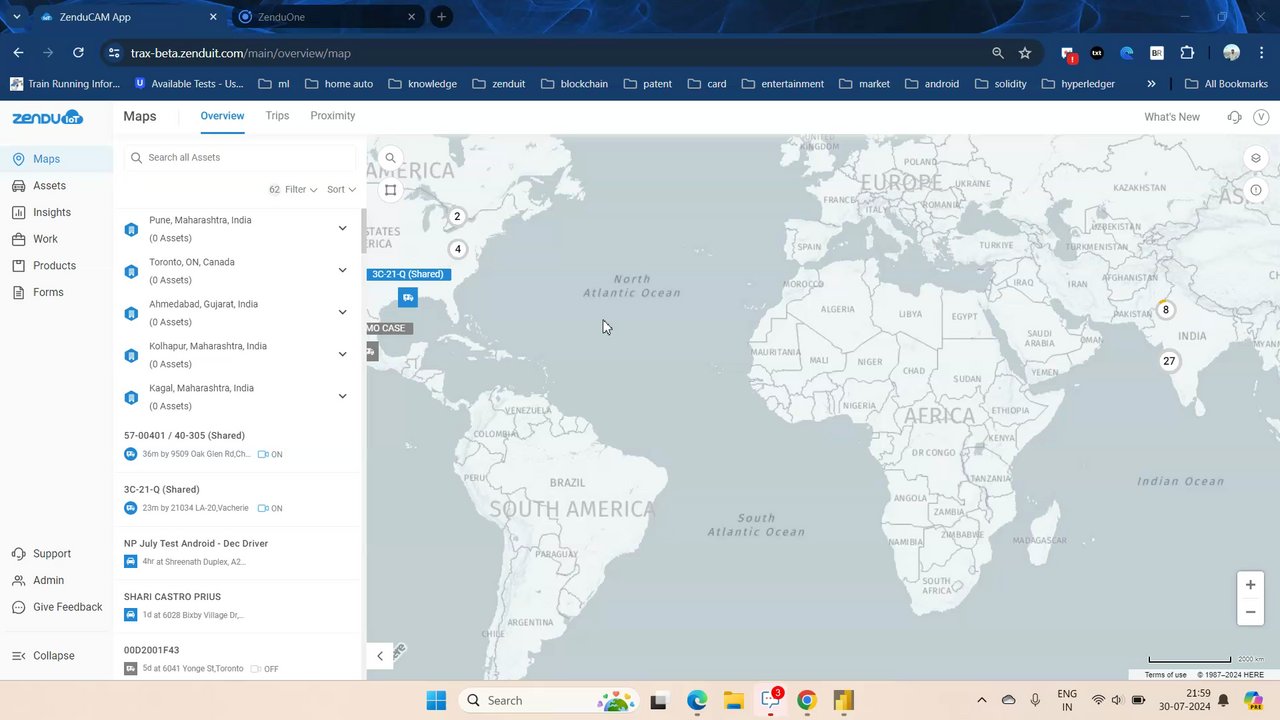Focus the Search all Assets field
Screen dimensions: 1280x720
(x=240, y=157)
